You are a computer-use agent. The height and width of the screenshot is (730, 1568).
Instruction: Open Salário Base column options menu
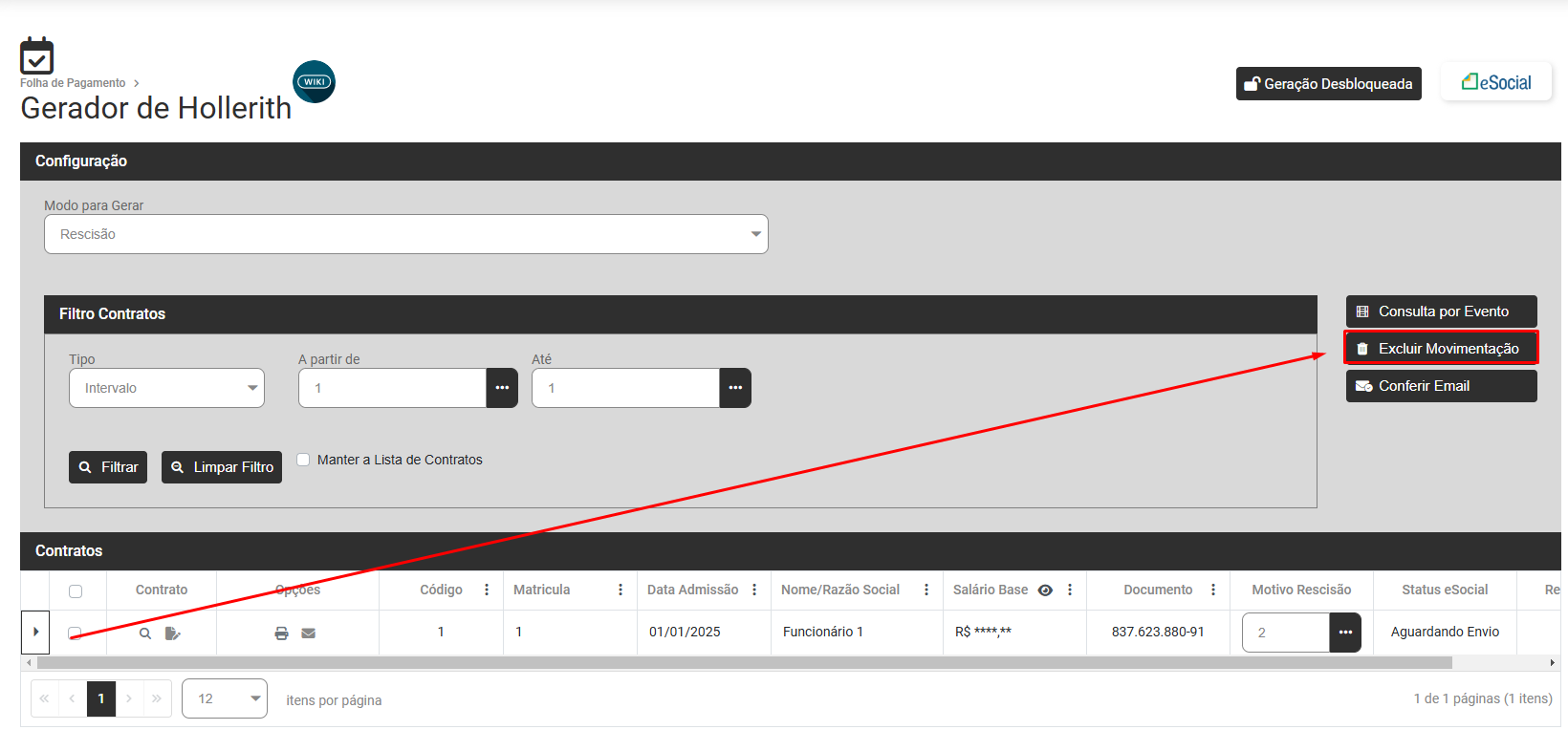1070,590
